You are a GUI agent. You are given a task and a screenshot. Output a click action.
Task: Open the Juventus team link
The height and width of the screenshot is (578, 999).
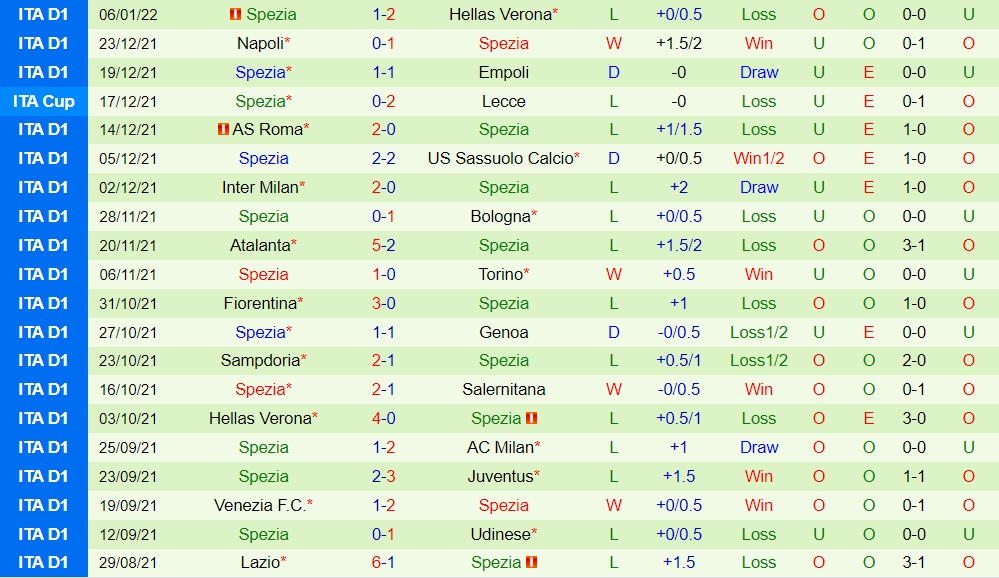(500, 476)
